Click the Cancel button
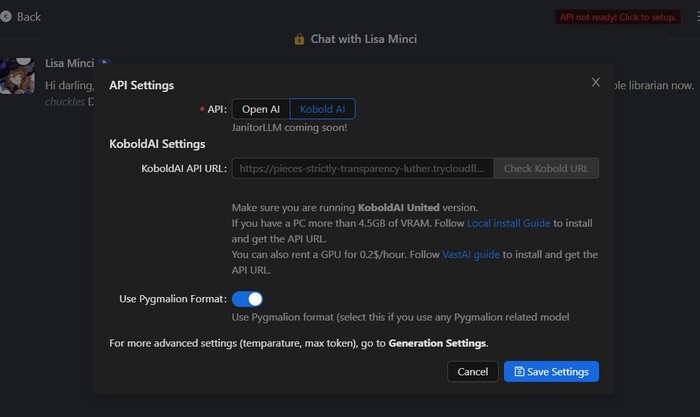Screen dimensions: 700x417 click(x=473, y=371)
